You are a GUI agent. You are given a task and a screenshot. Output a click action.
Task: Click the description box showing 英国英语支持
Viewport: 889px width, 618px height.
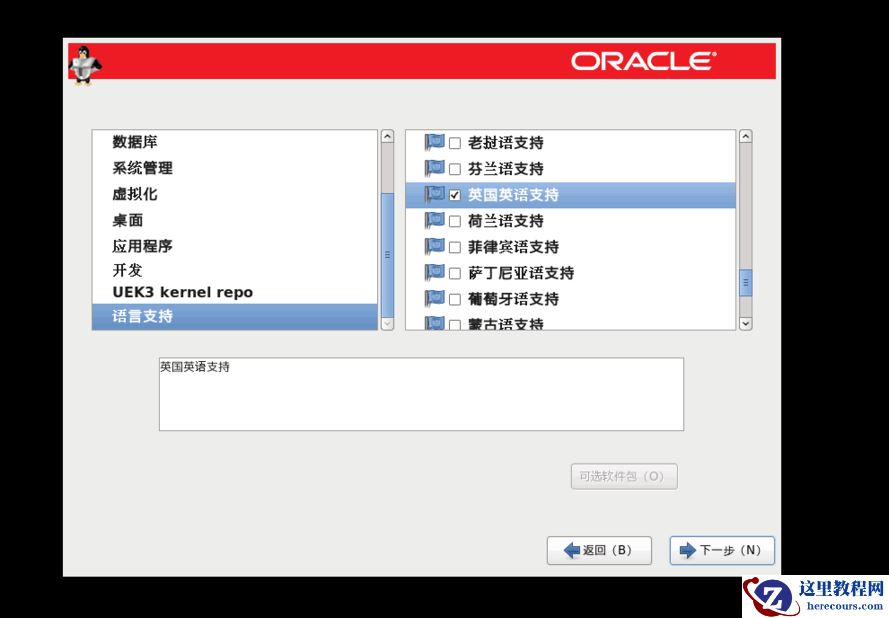[x=421, y=394]
